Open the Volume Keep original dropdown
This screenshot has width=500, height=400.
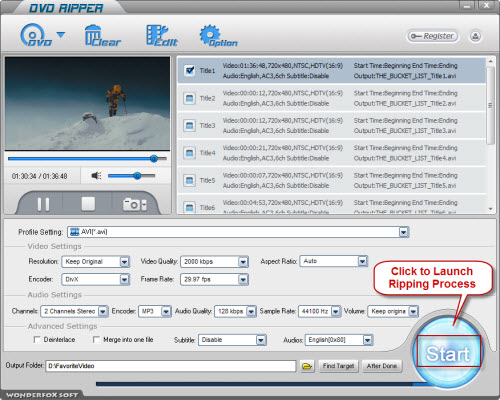point(413,311)
